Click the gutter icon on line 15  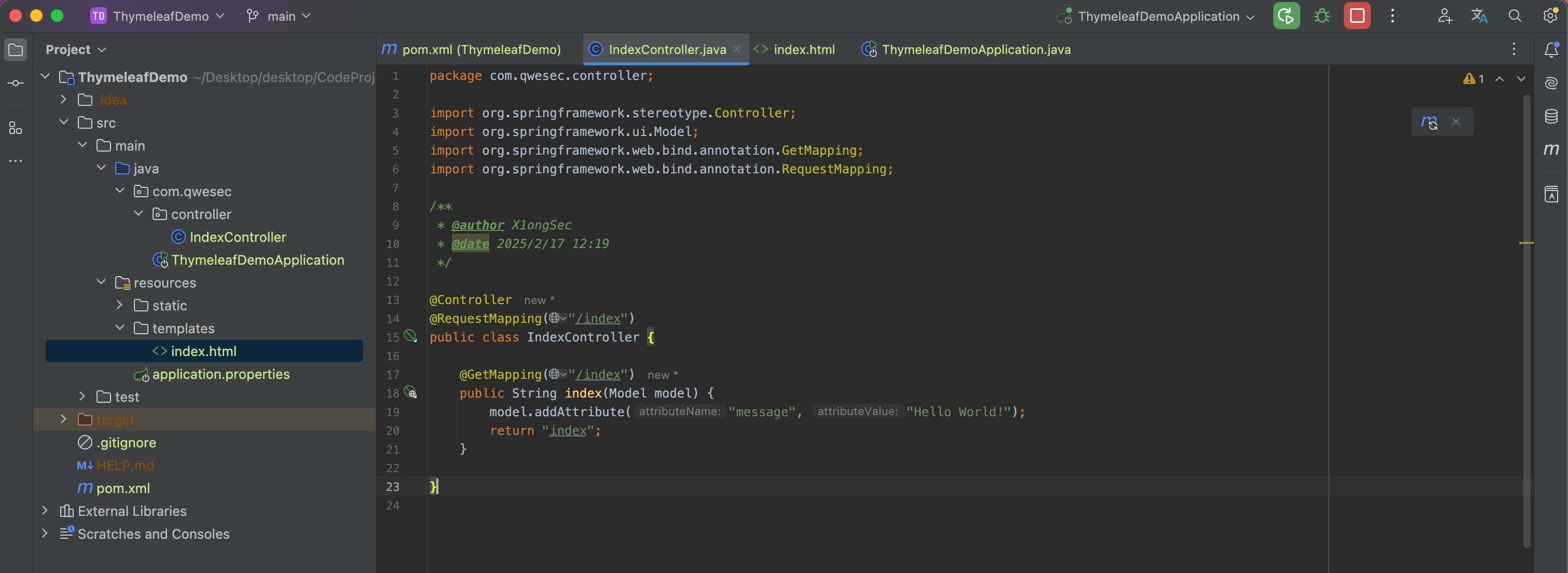(410, 336)
